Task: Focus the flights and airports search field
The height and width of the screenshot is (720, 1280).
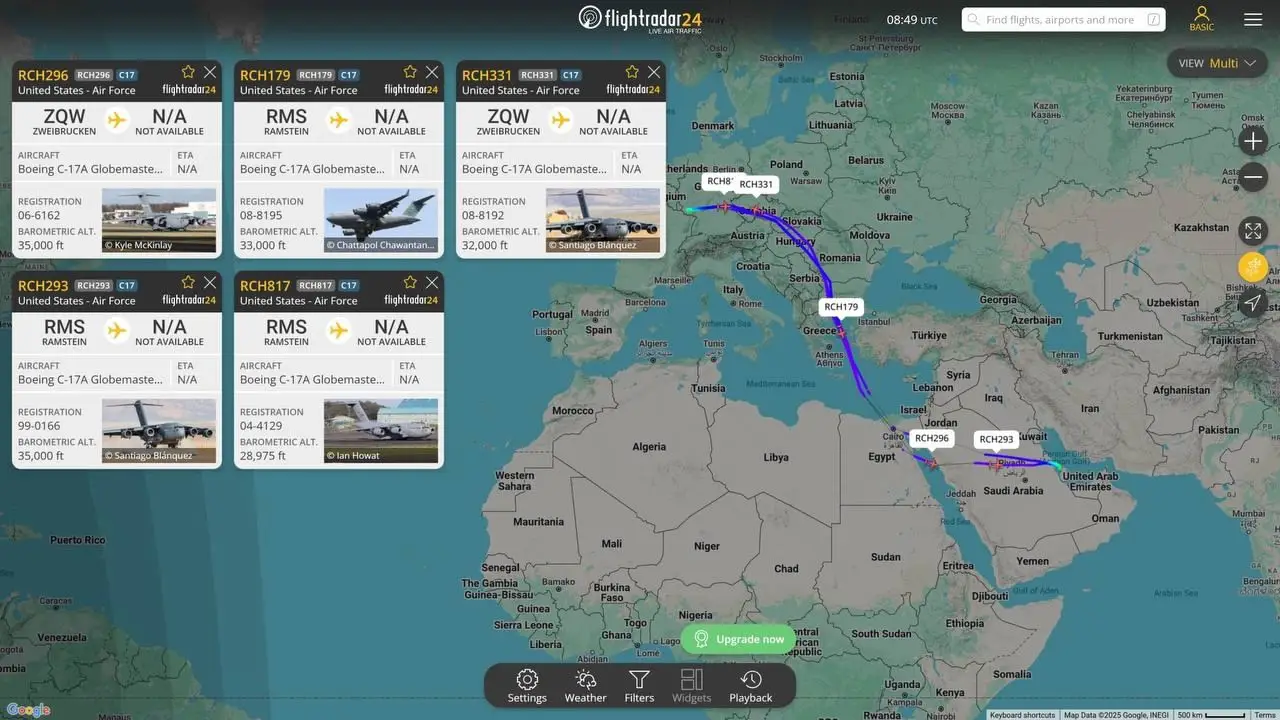Action: coord(1064,19)
